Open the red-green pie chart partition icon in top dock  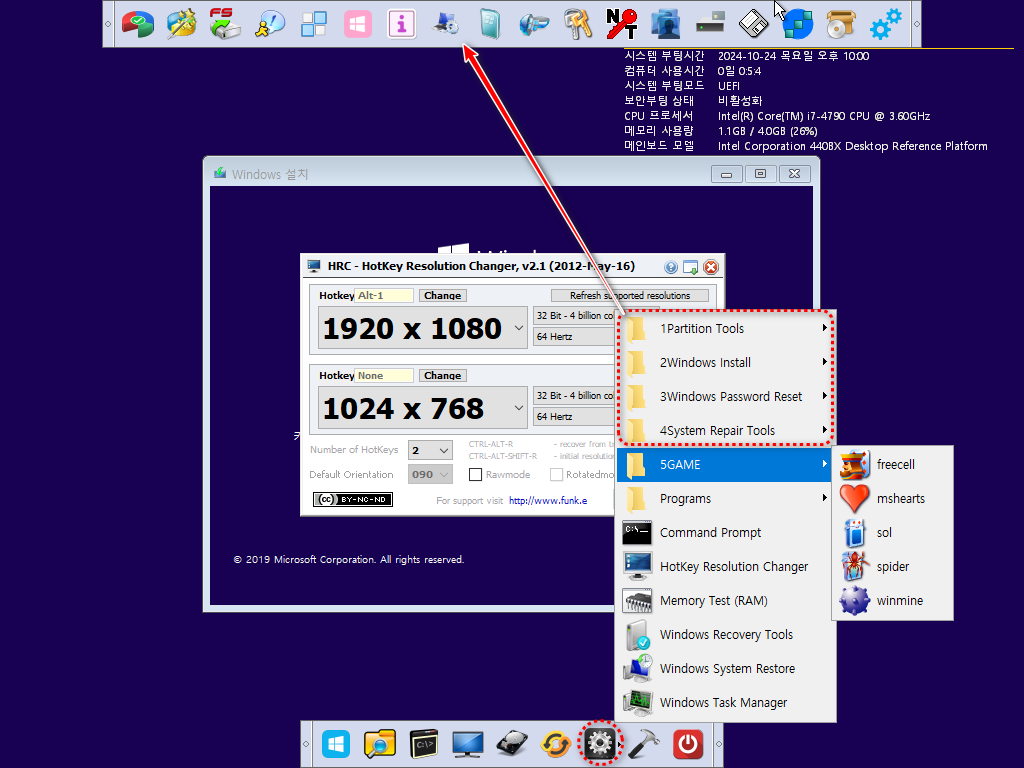point(138,24)
